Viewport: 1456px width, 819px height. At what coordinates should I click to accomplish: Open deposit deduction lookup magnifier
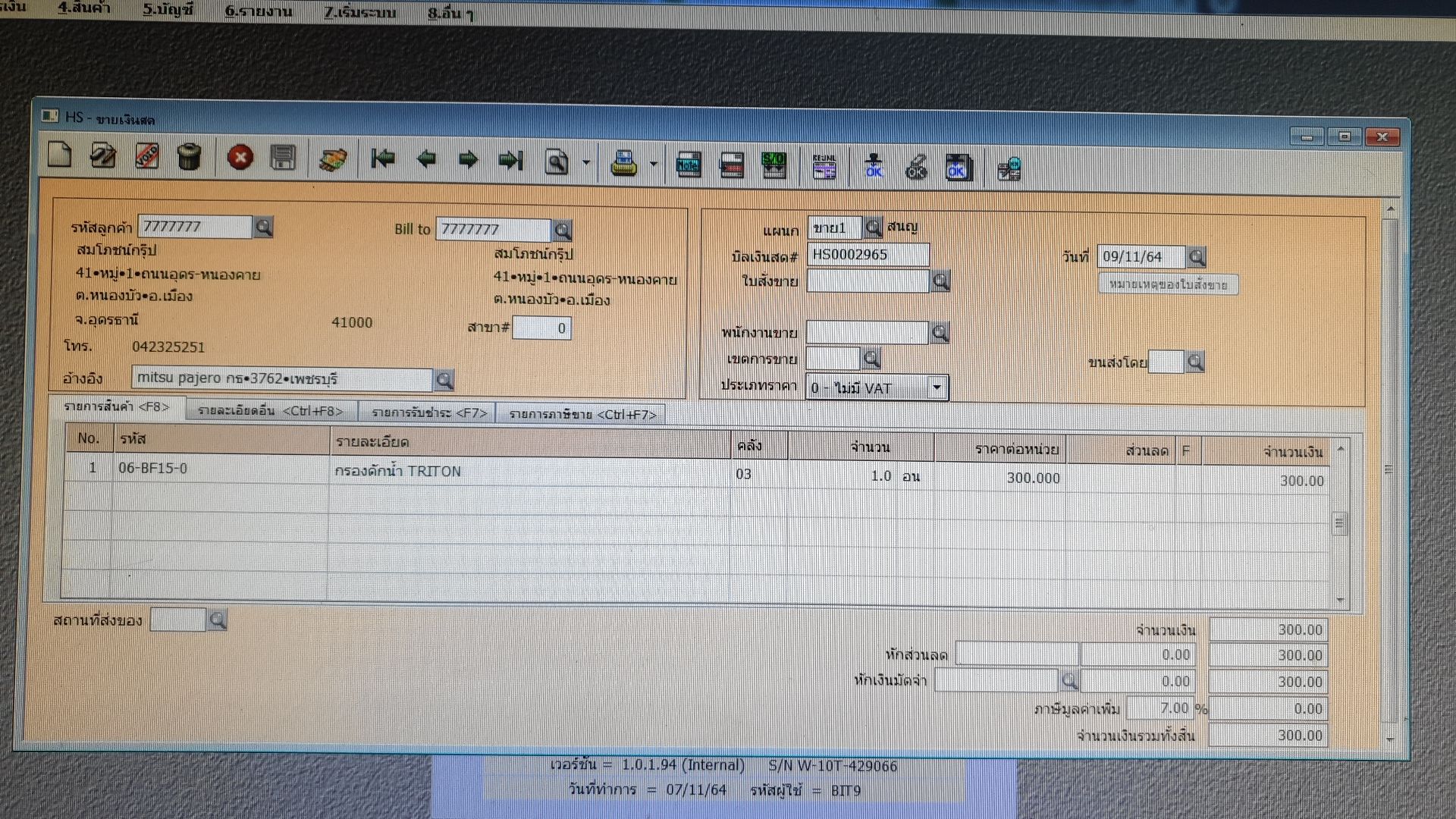click(x=1069, y=681)
